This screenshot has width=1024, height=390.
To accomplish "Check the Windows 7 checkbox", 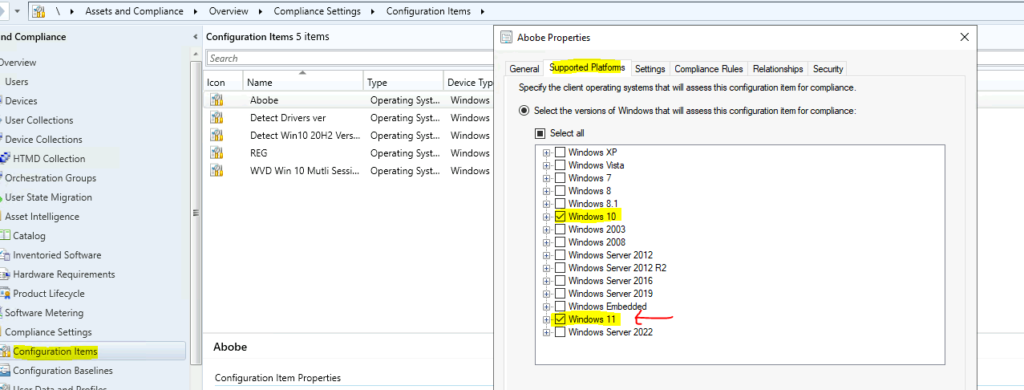I will tap(560, 178).
